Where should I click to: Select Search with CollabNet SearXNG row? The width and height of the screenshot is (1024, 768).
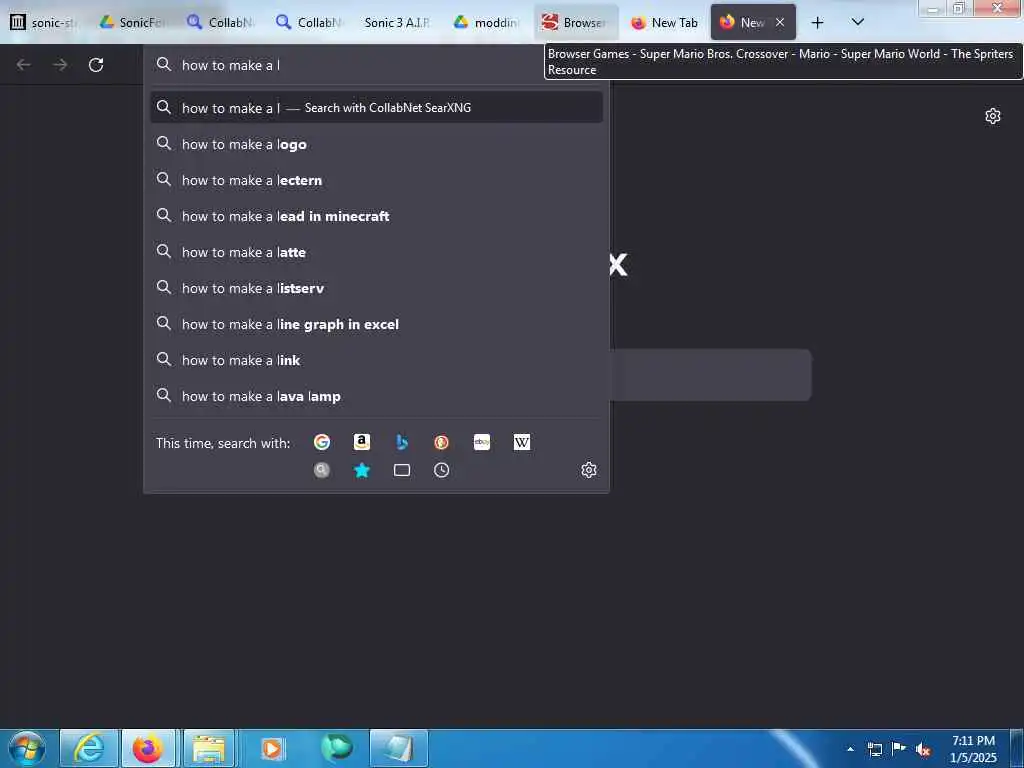coord(376,108)
